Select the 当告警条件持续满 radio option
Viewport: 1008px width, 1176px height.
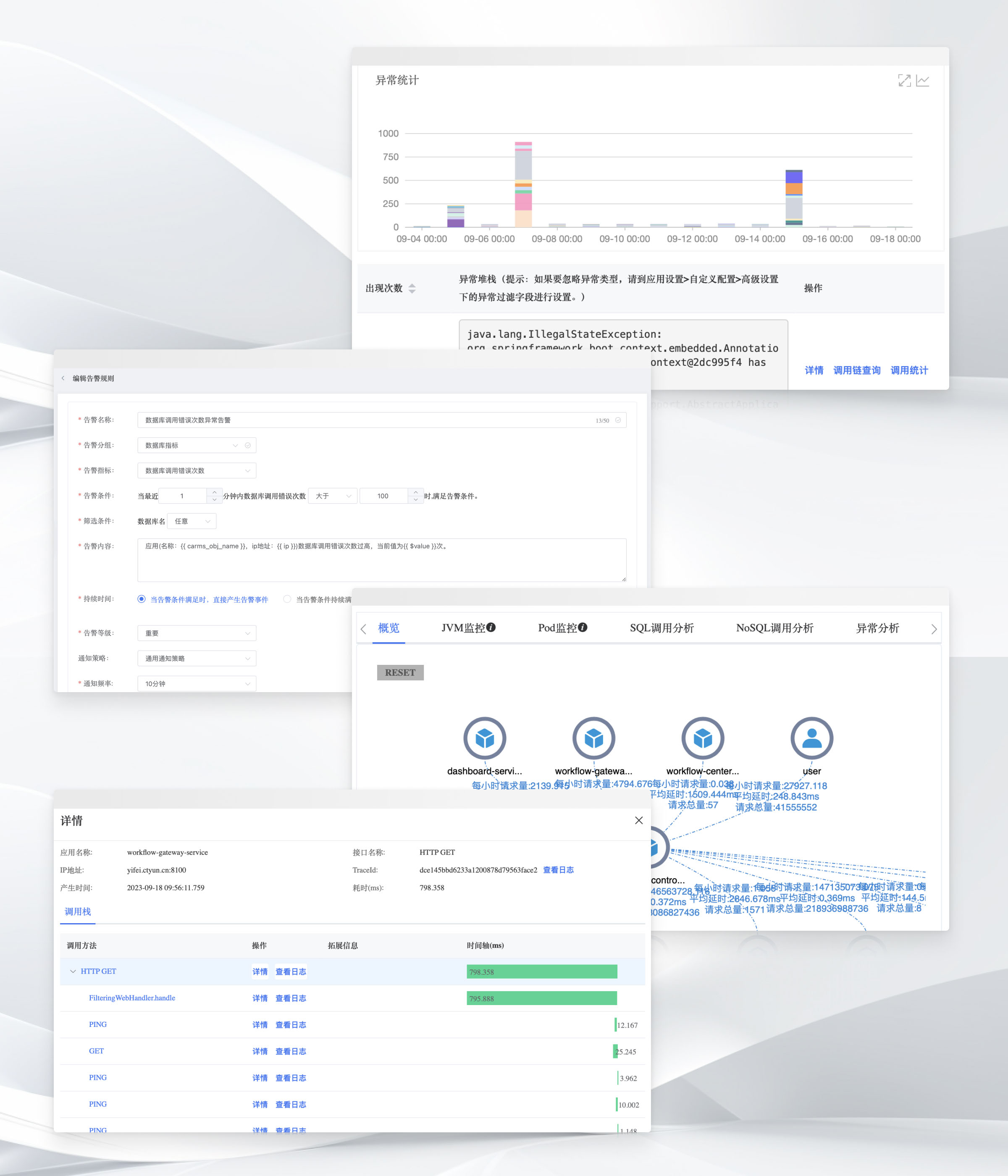pyautogui.click(x=287, y=599)
